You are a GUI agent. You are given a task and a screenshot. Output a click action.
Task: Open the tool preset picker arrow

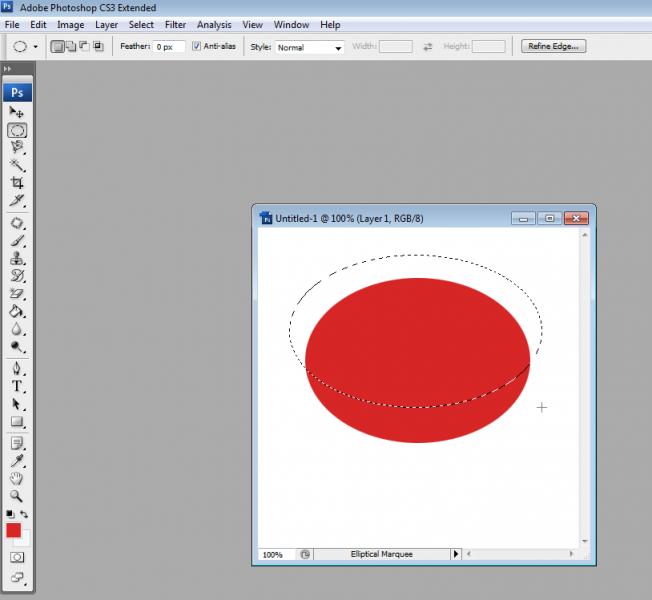[36, 47]
